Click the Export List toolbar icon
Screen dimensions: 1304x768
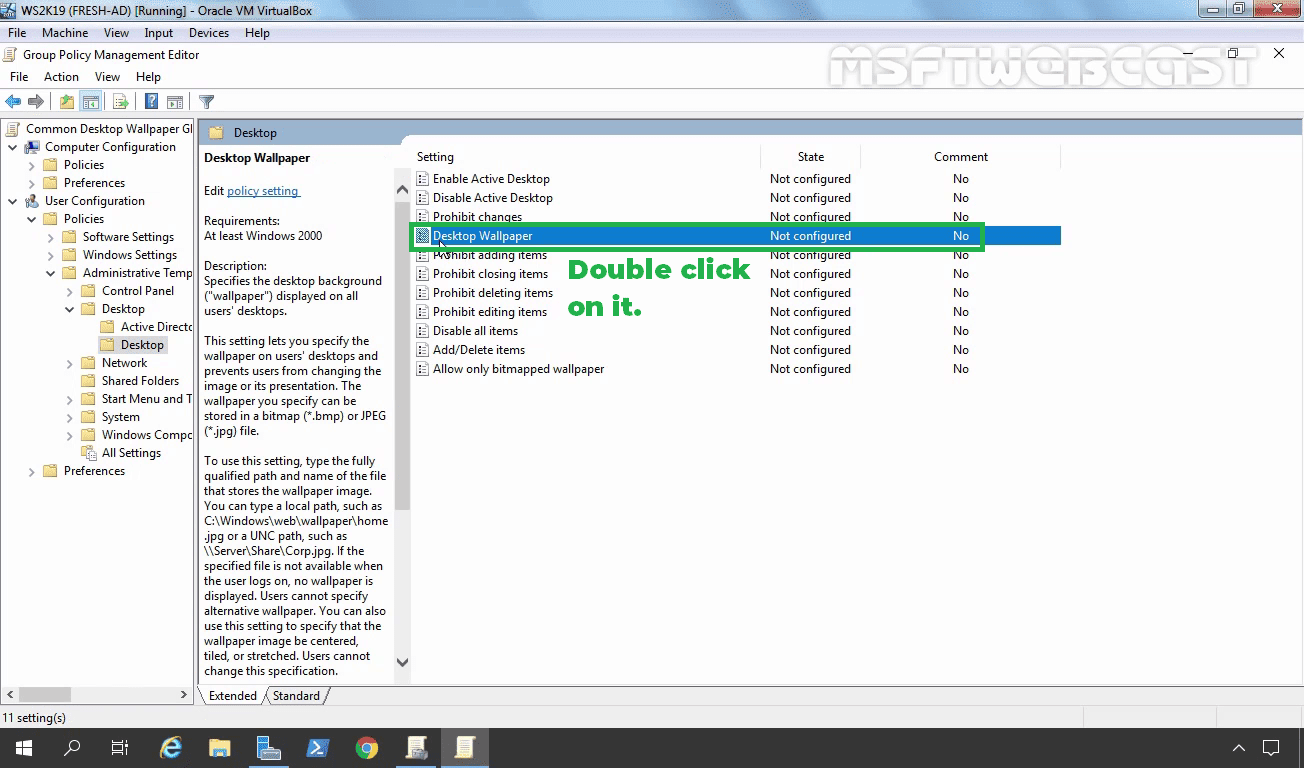120,101
